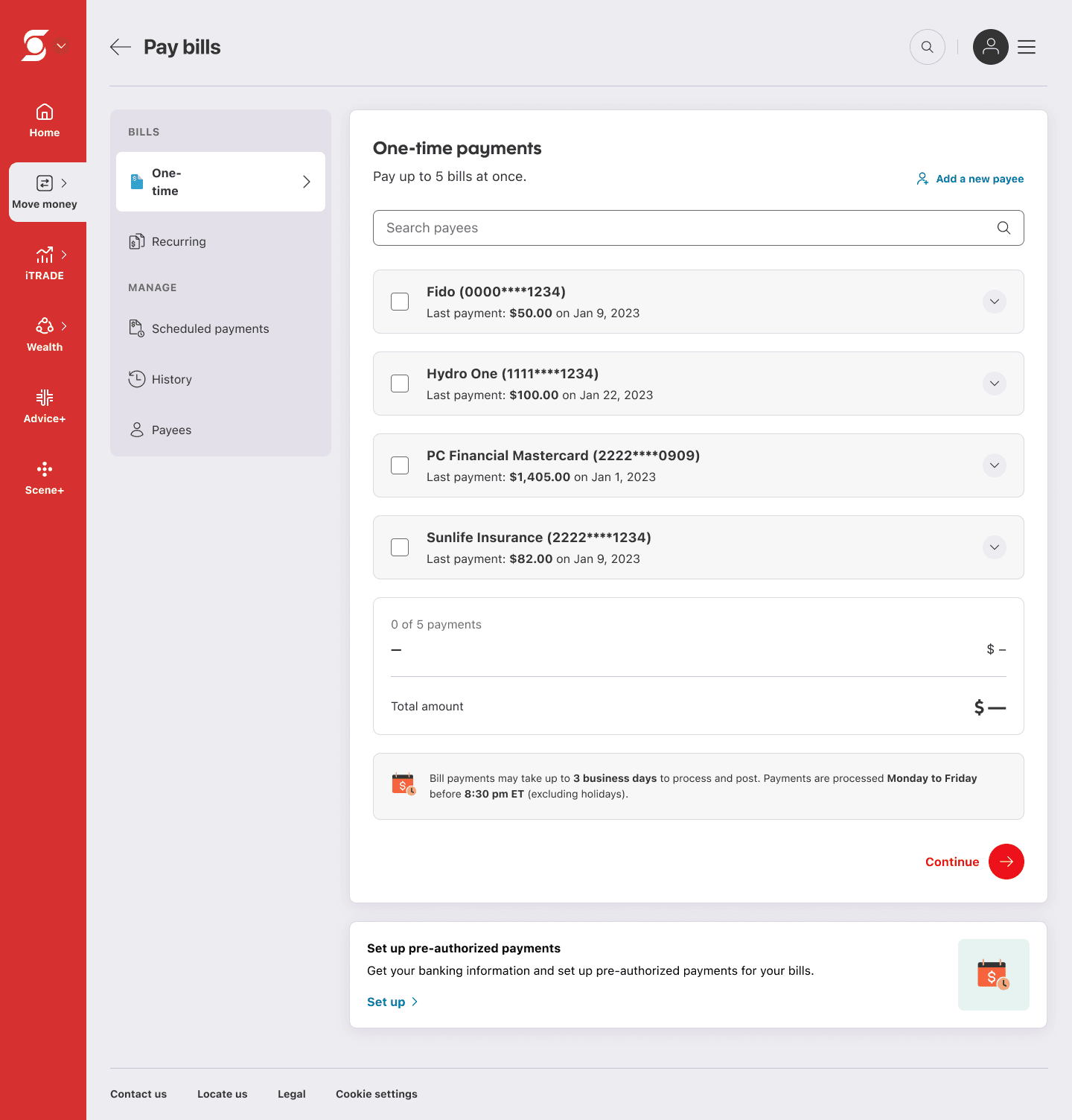The width and height of the screenshot is (1072, 1120).
Task: Click Set up pre-authorized payments link
Action: click(x=392, y=1002)
